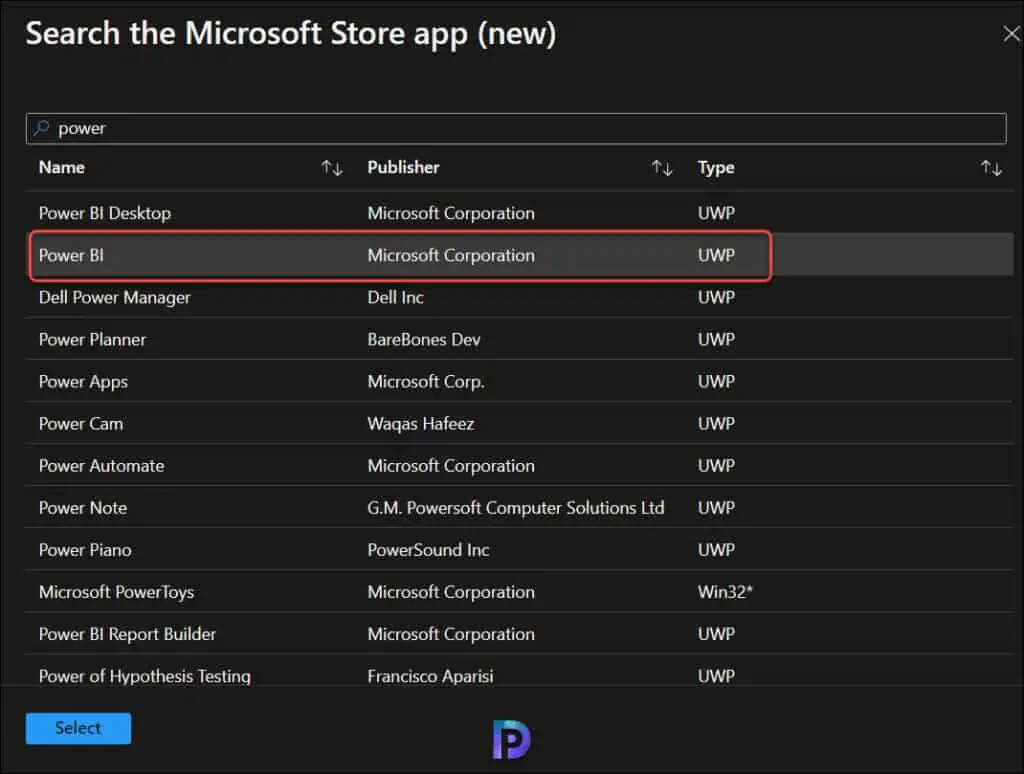Click the Win32* type cell
Image resolution: width=1024 pixels, height=774 pixels.
click(x=725, y=592)
